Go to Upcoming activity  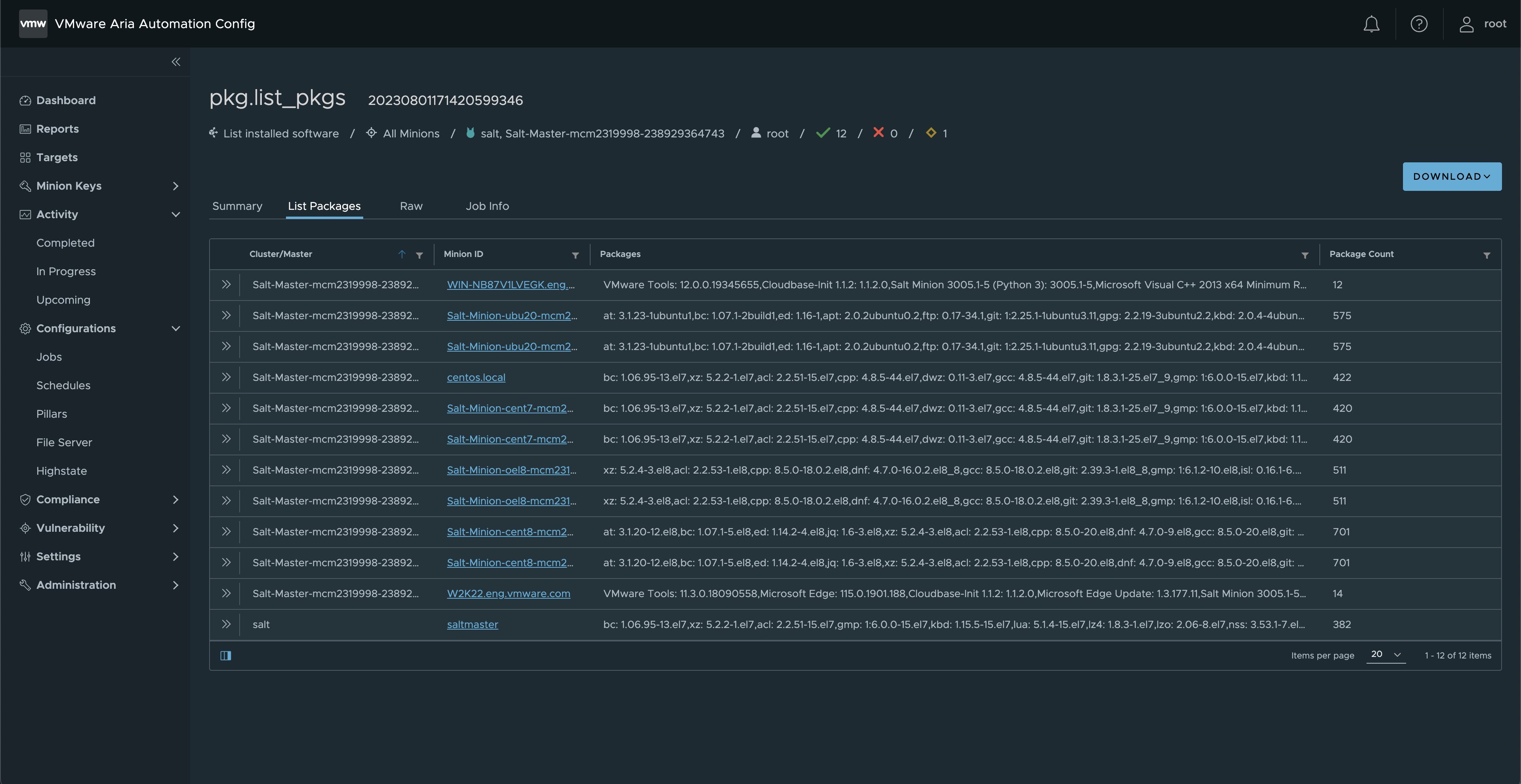63,300
